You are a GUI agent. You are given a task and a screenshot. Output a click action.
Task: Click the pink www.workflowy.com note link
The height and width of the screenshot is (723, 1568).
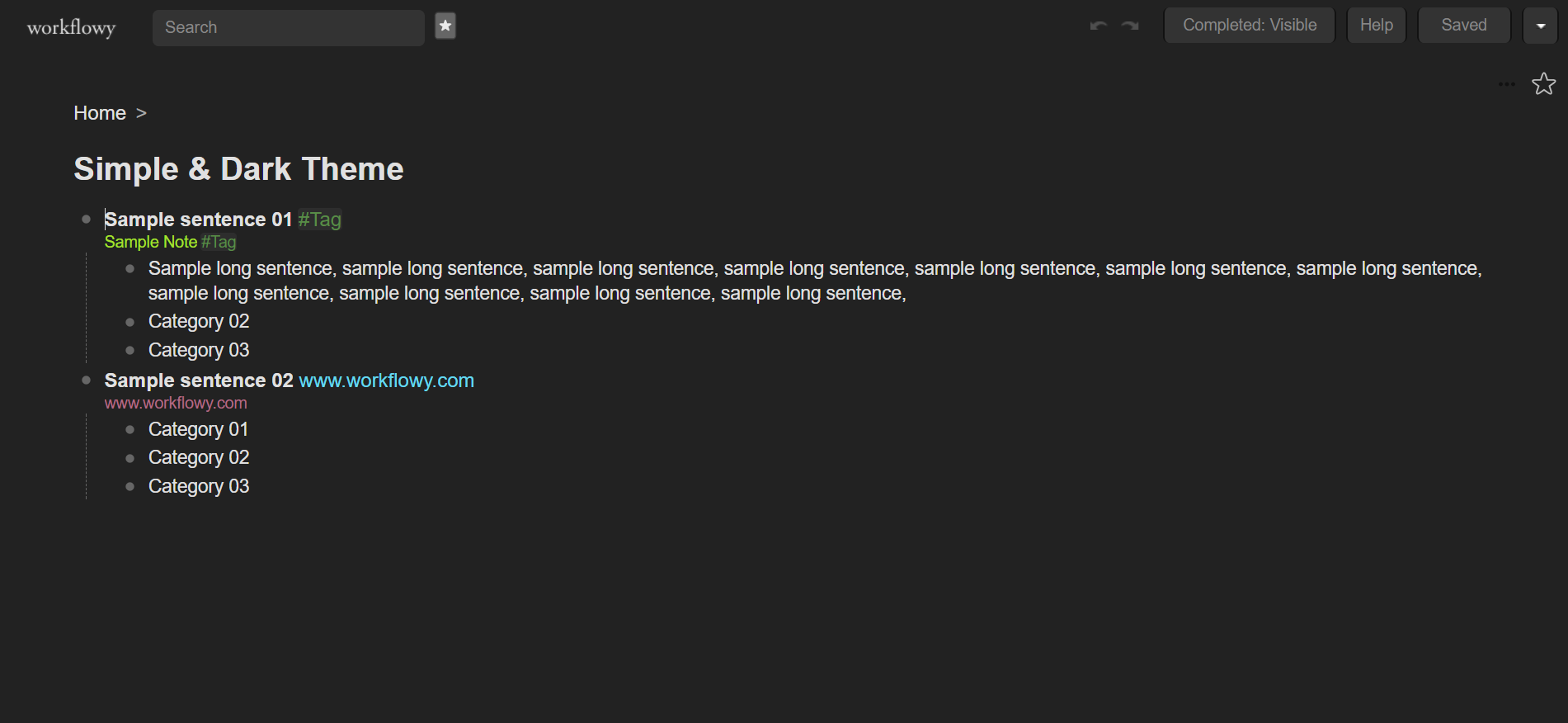tap(176, 404)
